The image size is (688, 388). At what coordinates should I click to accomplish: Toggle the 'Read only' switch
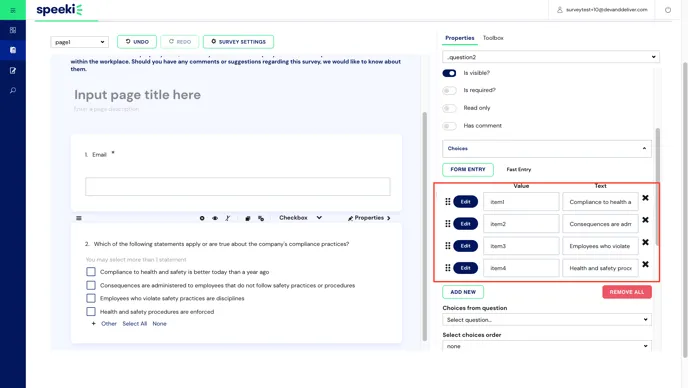click(x=449, y=108)
